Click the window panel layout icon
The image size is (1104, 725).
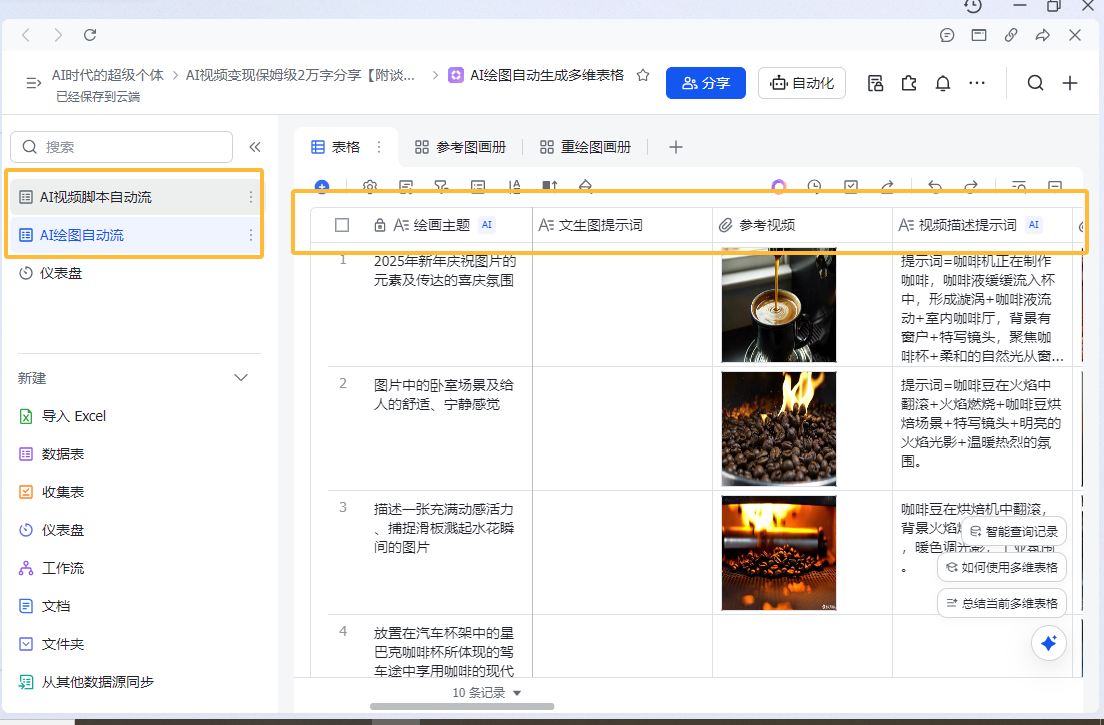click(x=979, y=35)
